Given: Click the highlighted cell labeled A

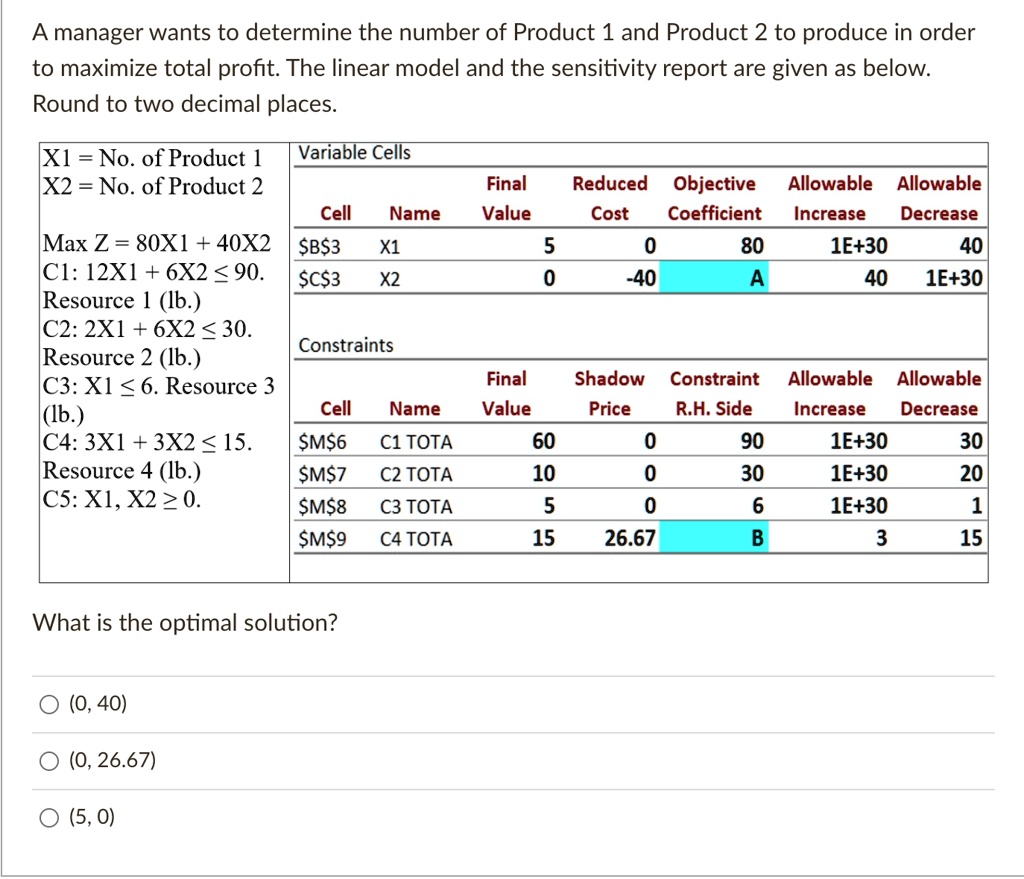Looking at the screenshot, I should click(x=714, y=277).
